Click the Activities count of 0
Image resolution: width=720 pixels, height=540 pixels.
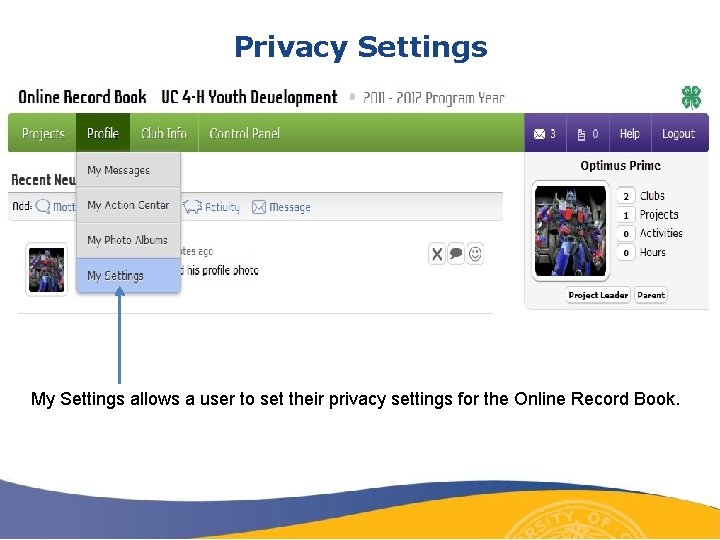[626, 233]
